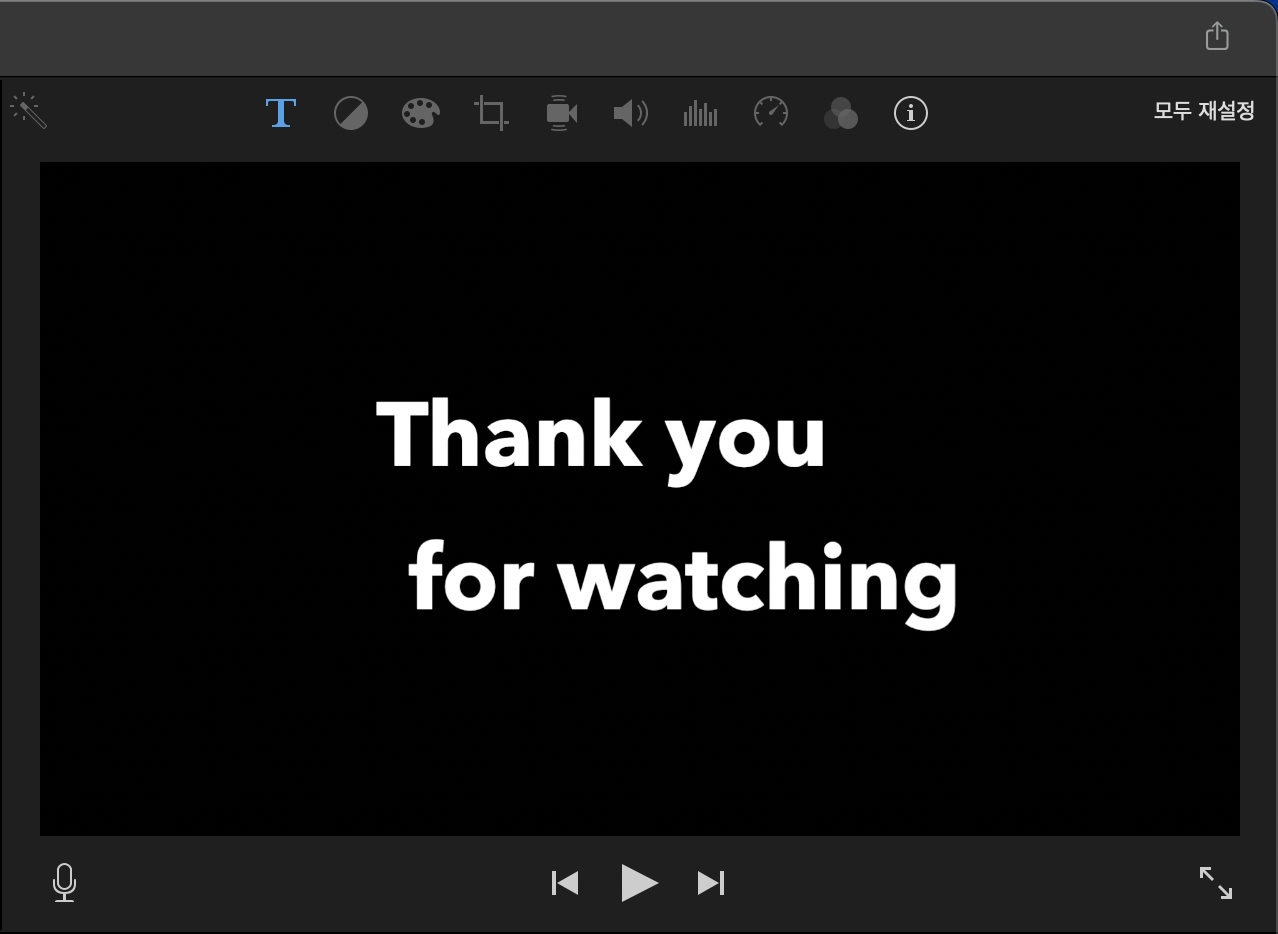Enter full-screen playback mode

(x=1216, y=883)
